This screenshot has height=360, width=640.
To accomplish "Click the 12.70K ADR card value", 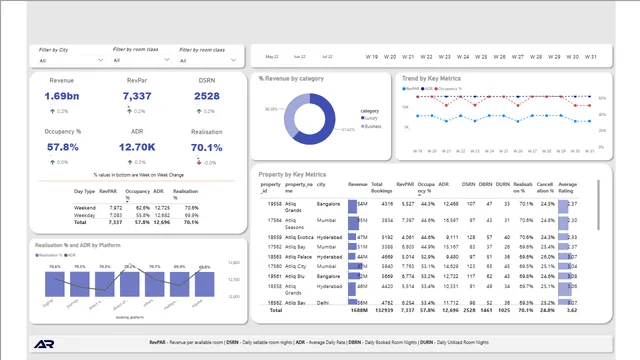I will (137, 147).
